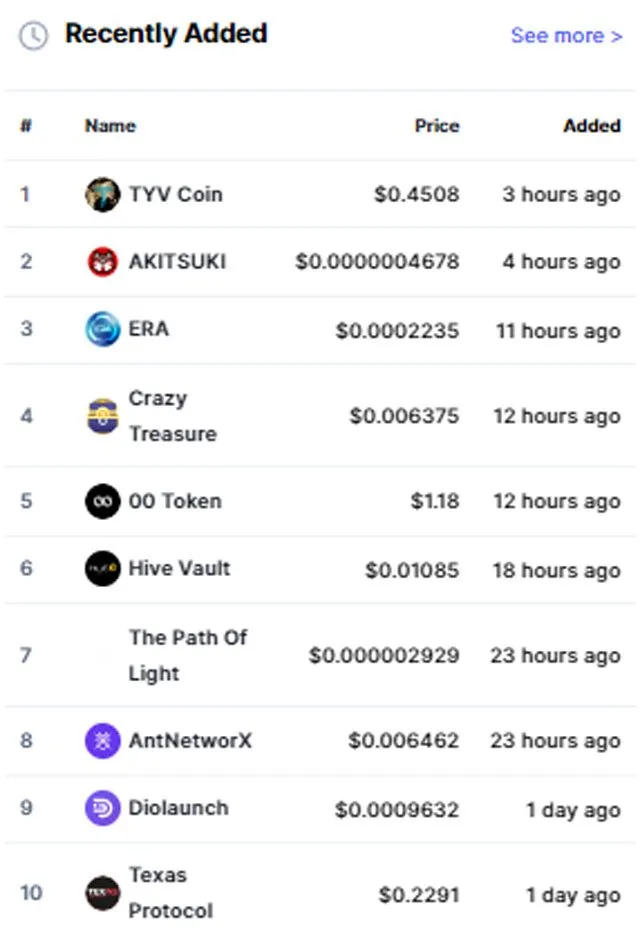Sort by the Name column header
This screenshot has height=938, width=640.
pyautogui.click(x=110, y=126)
